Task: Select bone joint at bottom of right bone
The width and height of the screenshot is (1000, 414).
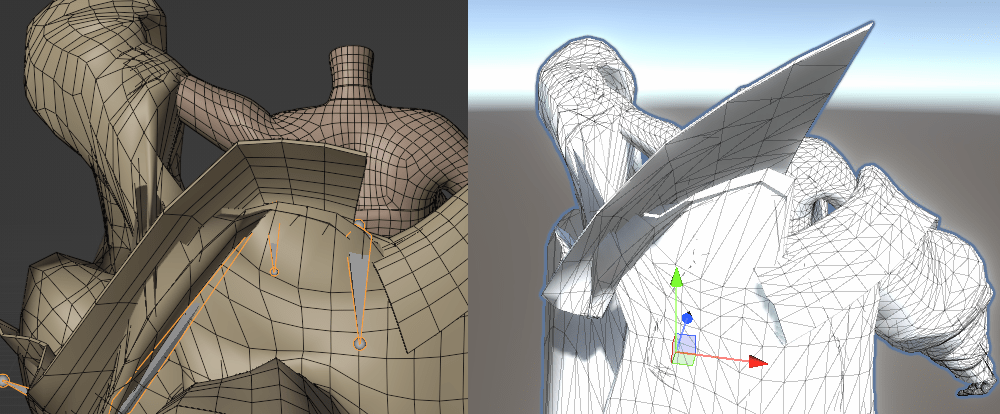Action: coord(359,344)
